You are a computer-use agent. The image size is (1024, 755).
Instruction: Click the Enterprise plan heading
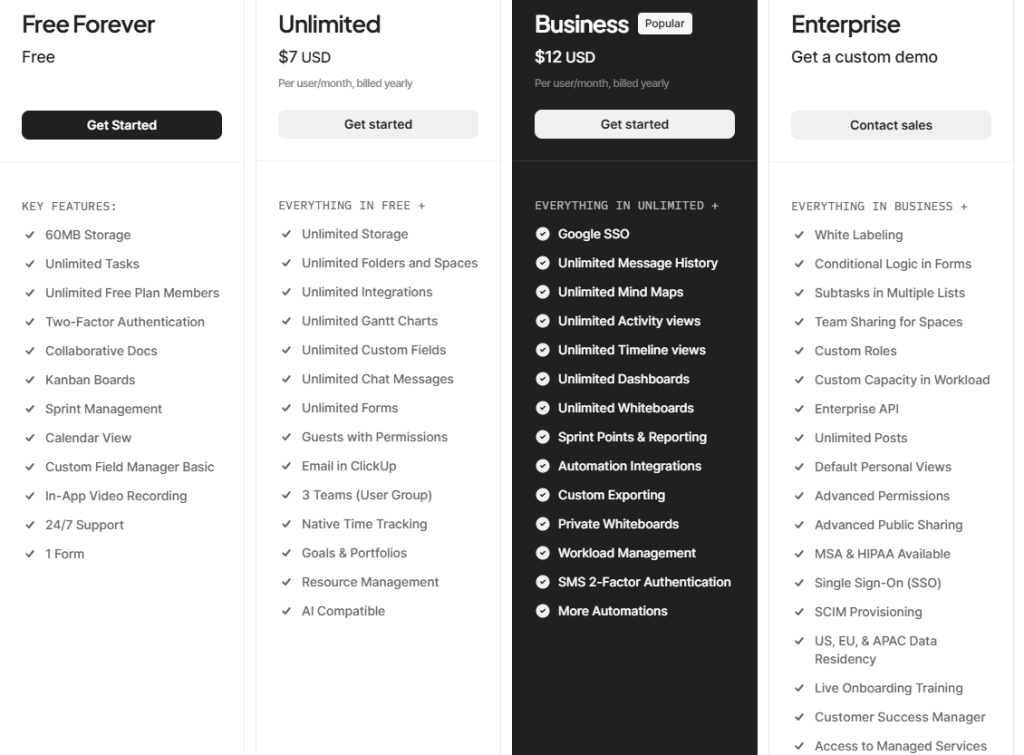(846, 24)
